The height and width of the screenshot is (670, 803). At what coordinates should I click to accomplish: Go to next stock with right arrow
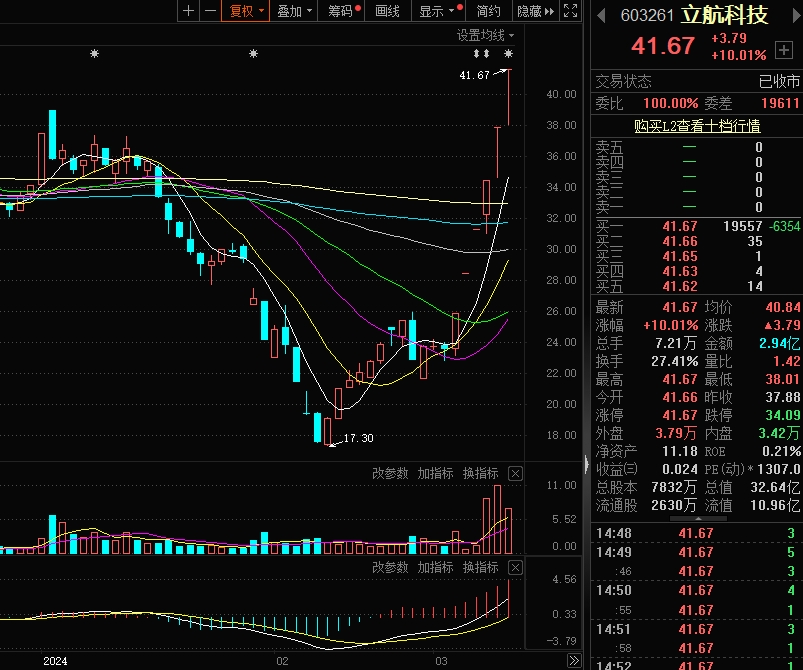click(796, 15)
